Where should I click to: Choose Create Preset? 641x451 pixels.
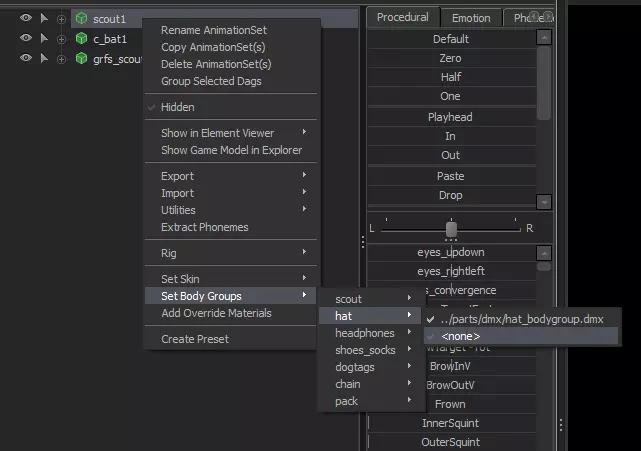[x=231, y=339]
